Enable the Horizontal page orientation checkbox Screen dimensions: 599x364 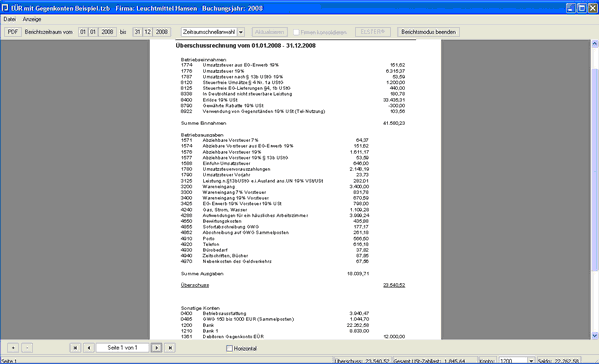(x=229, y=348)
